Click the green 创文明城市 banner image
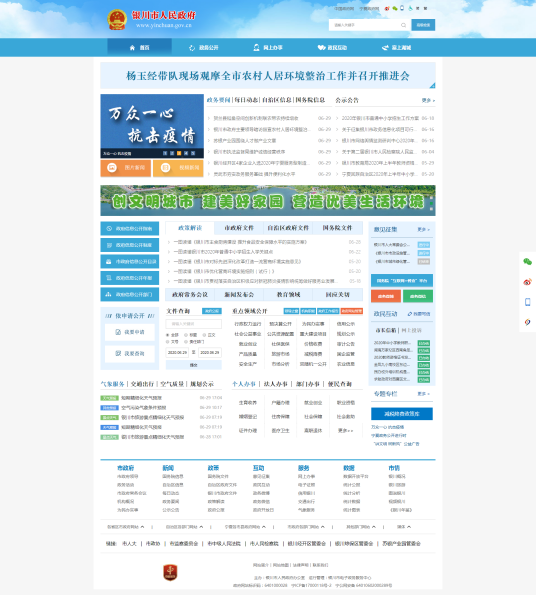This screenshot has height=595, width=536. pos(268,200)
